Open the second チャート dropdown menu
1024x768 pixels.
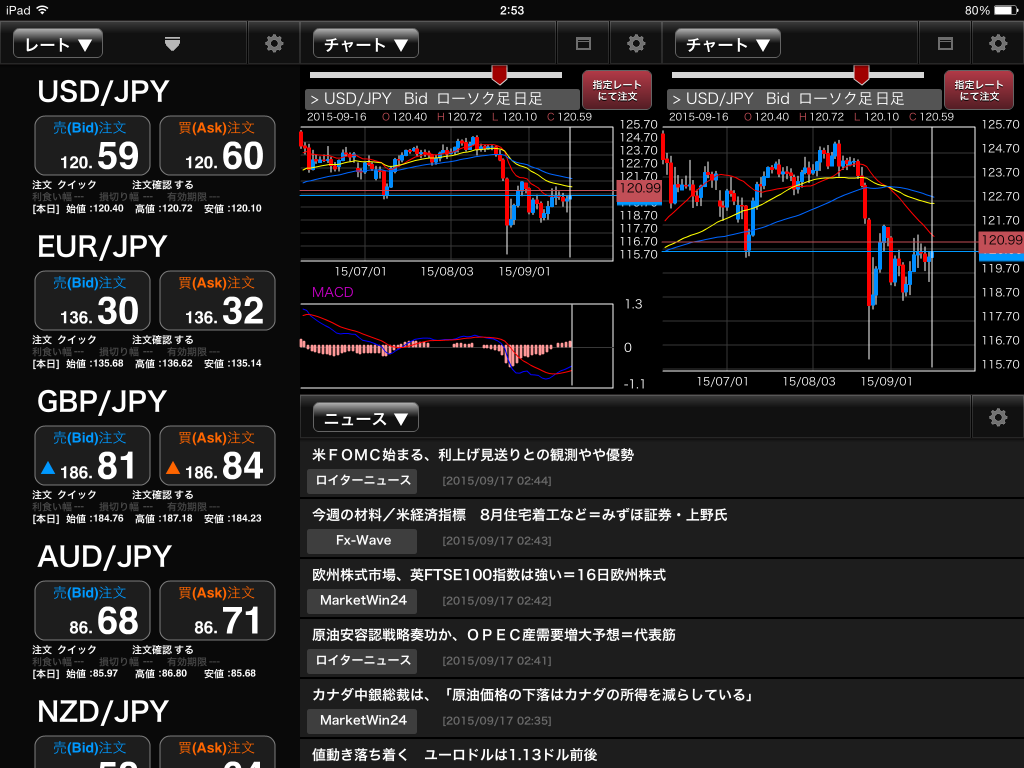[728, 44]
